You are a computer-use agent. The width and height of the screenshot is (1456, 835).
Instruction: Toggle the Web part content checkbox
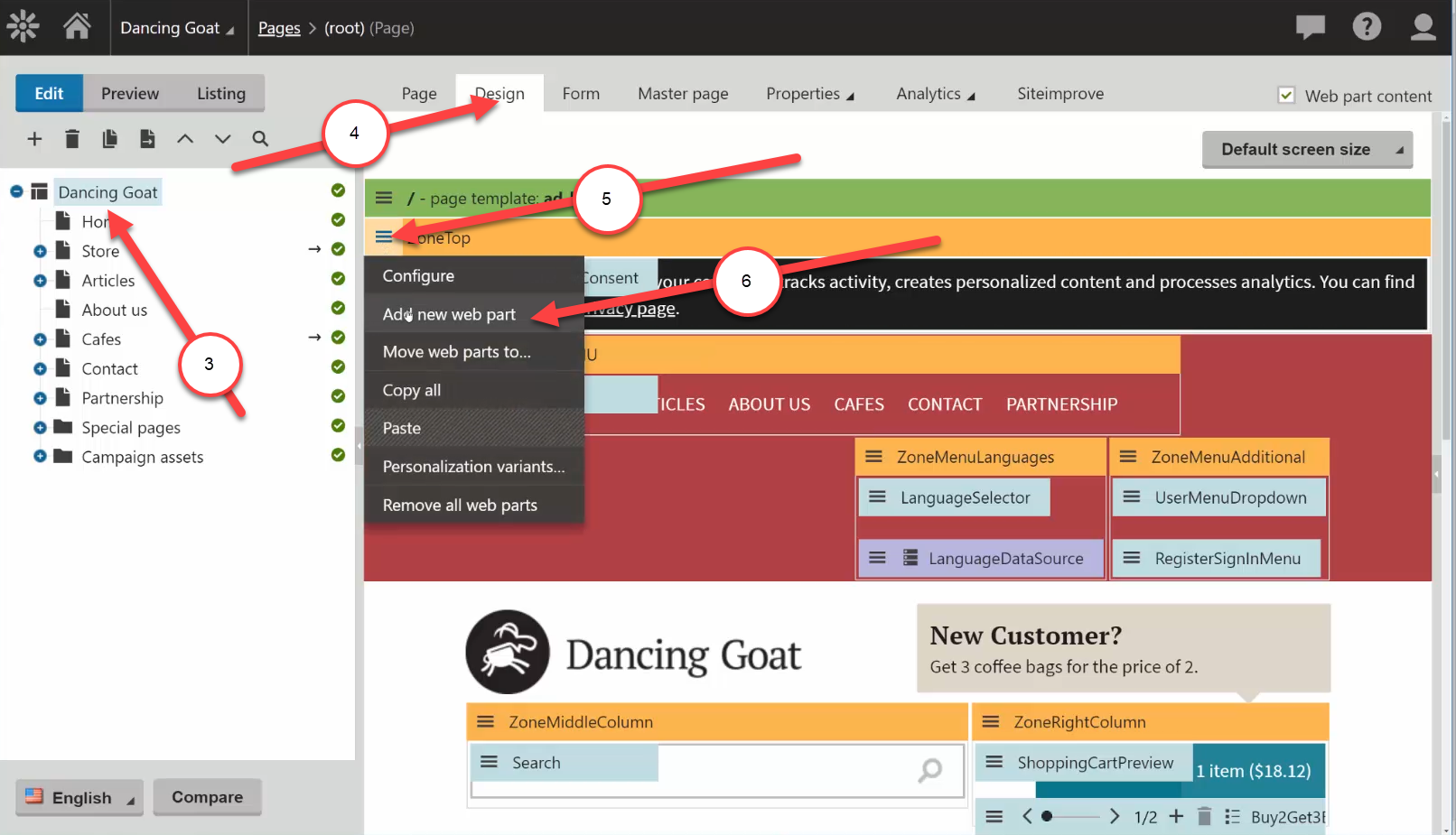pyautogui.click(x=1286, y=95)
